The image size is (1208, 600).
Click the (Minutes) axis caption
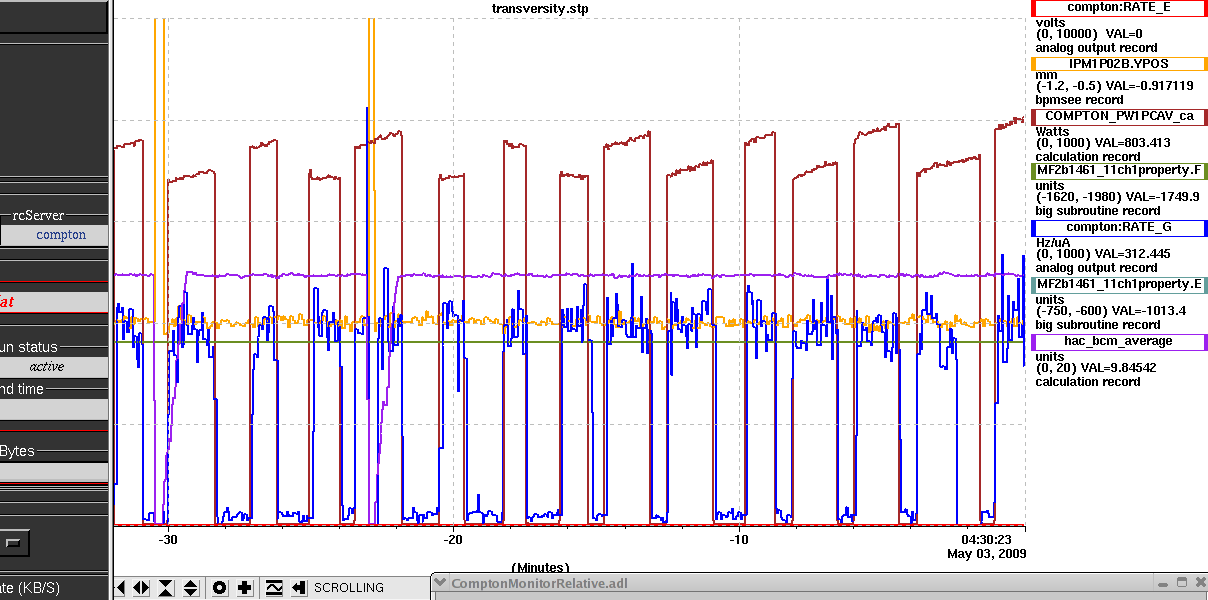tap(540, 567)
